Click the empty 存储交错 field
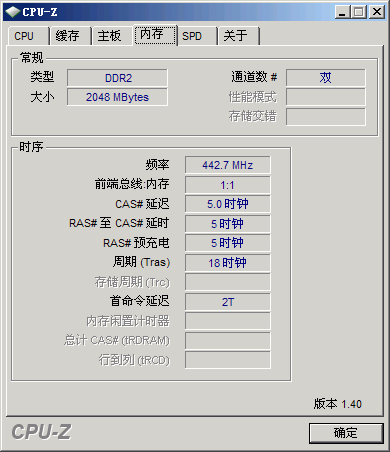 point(326,117)
